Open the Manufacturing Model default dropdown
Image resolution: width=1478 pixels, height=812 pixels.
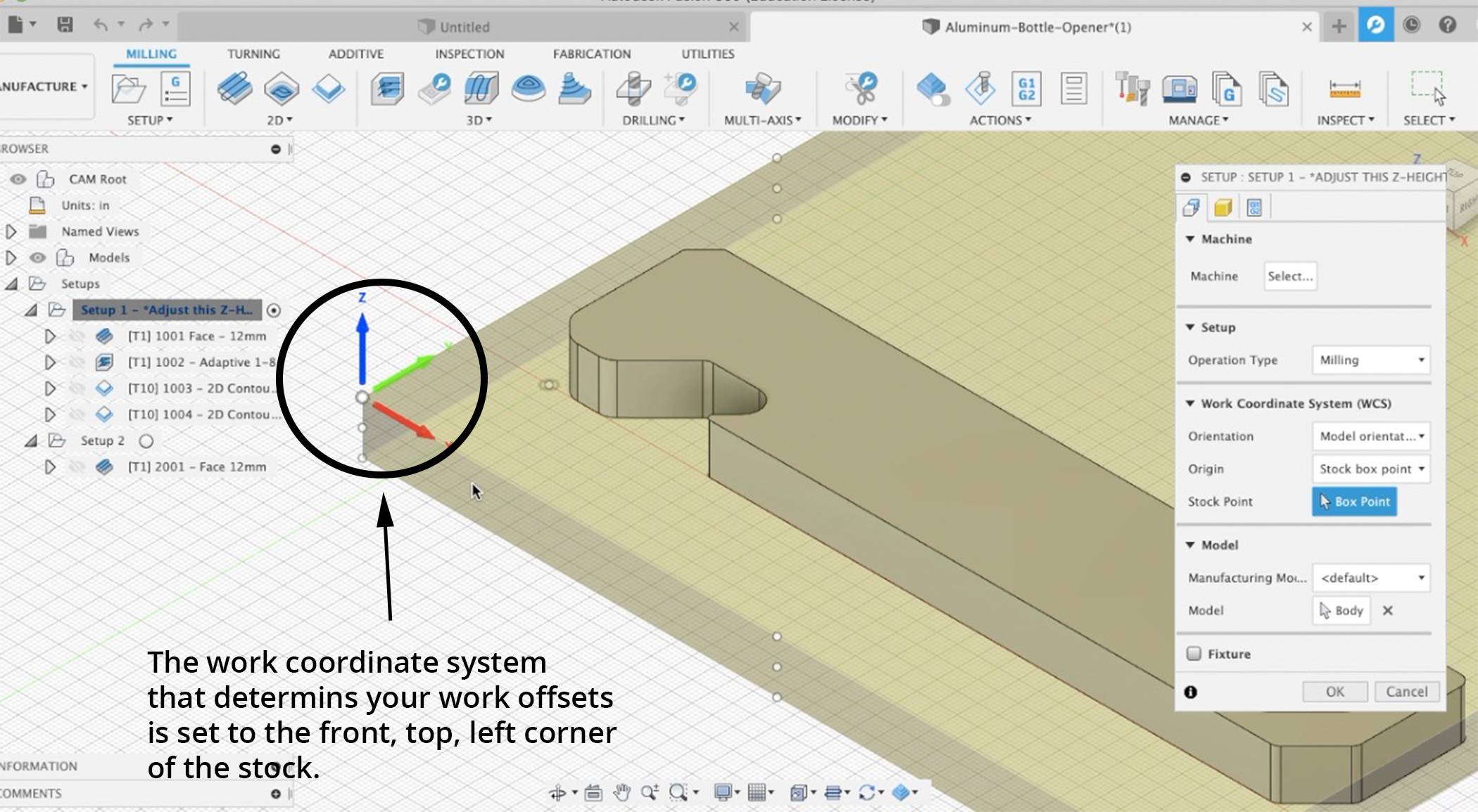tap(1371, 578)
